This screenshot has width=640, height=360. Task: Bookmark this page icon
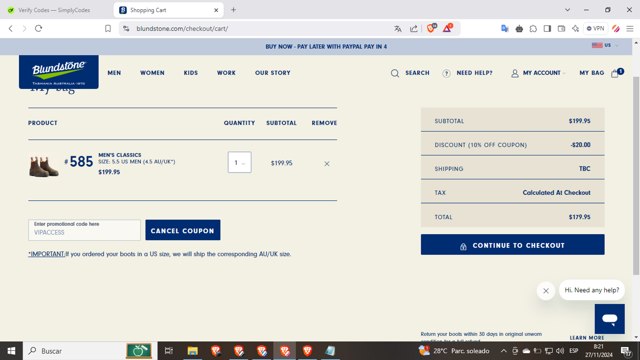point(108,29)
